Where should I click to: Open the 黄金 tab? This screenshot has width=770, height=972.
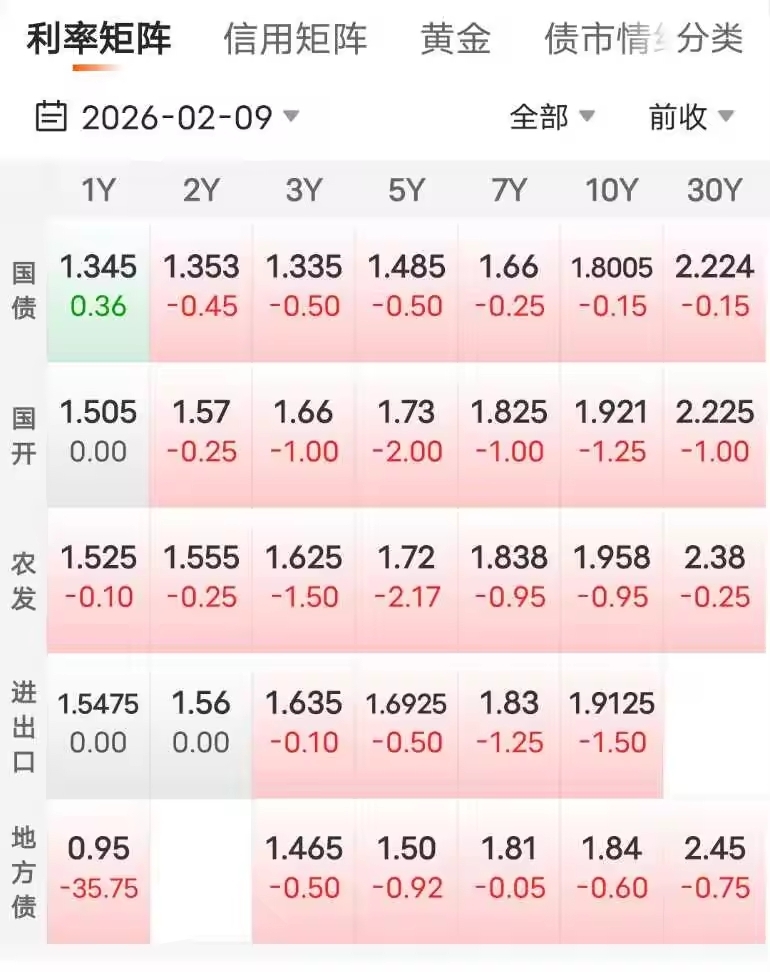(x=456, y=39)
